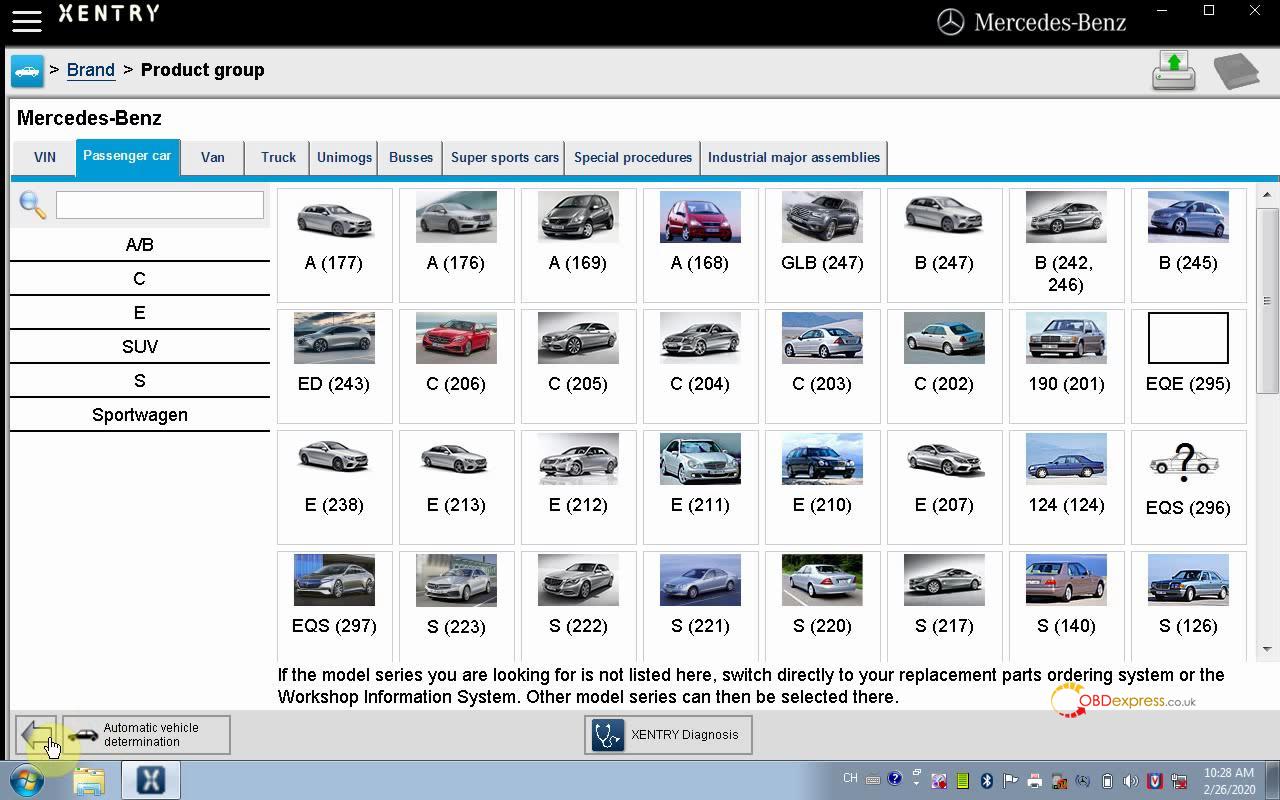1280x800 pixels.
Task: Click the back arrow button
Action: pos(37,735)
